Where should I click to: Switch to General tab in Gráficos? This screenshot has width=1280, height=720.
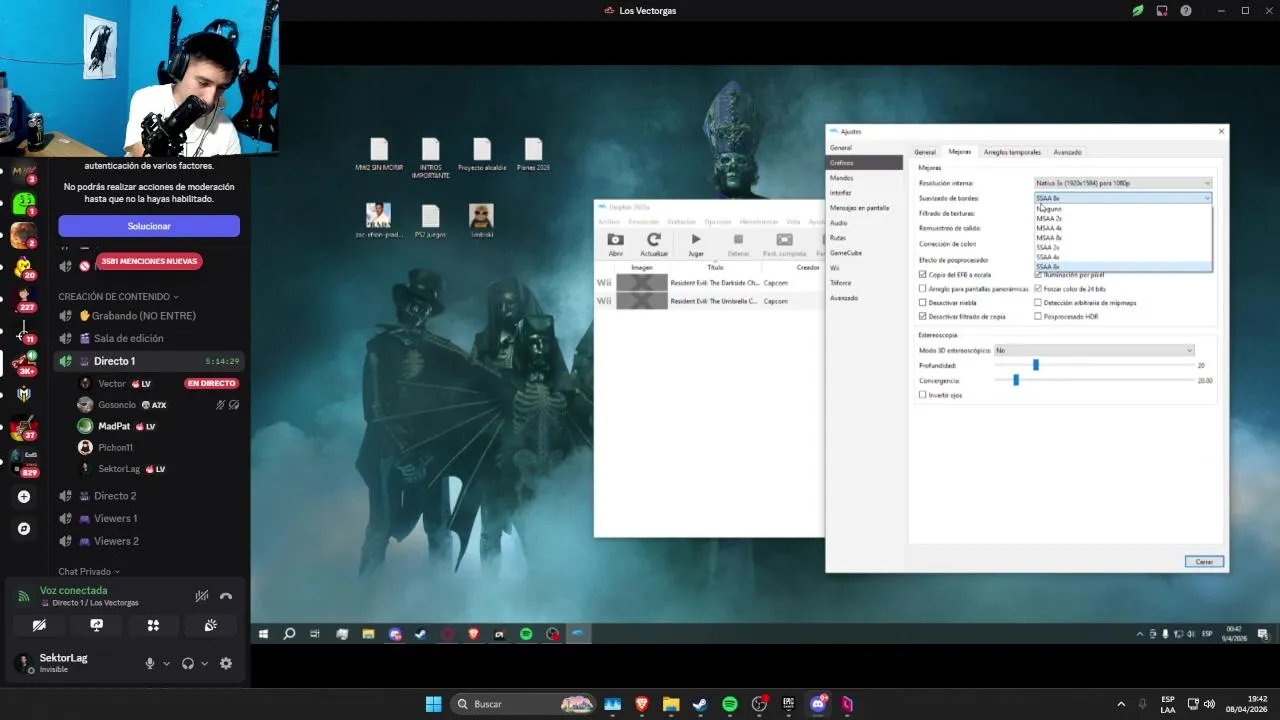pyautogui.click(x=925, y=152)
